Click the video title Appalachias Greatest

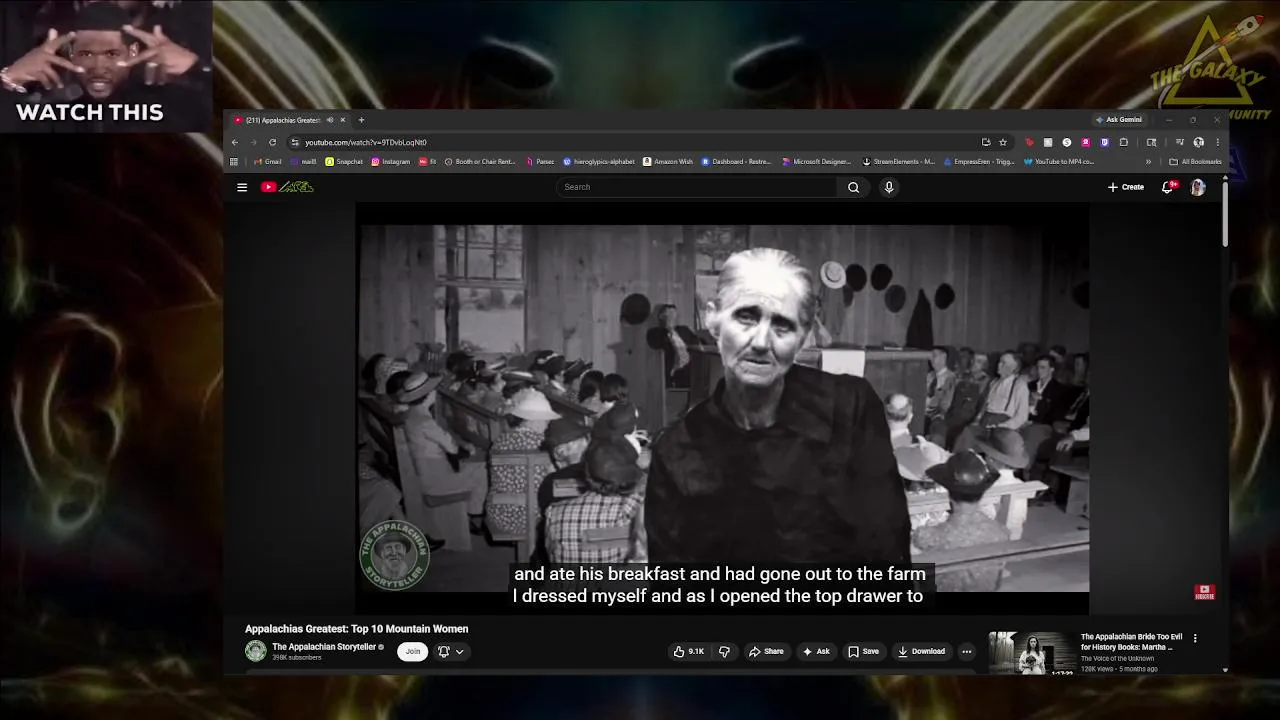357,629
